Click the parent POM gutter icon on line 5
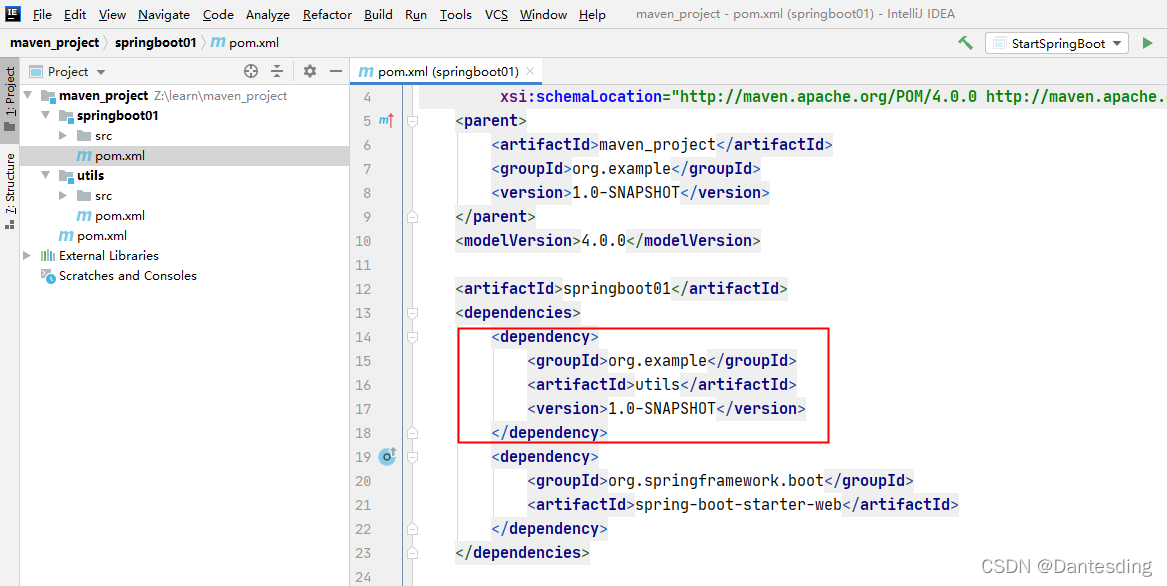This screenshot has height=586, width=1167. 386,120
